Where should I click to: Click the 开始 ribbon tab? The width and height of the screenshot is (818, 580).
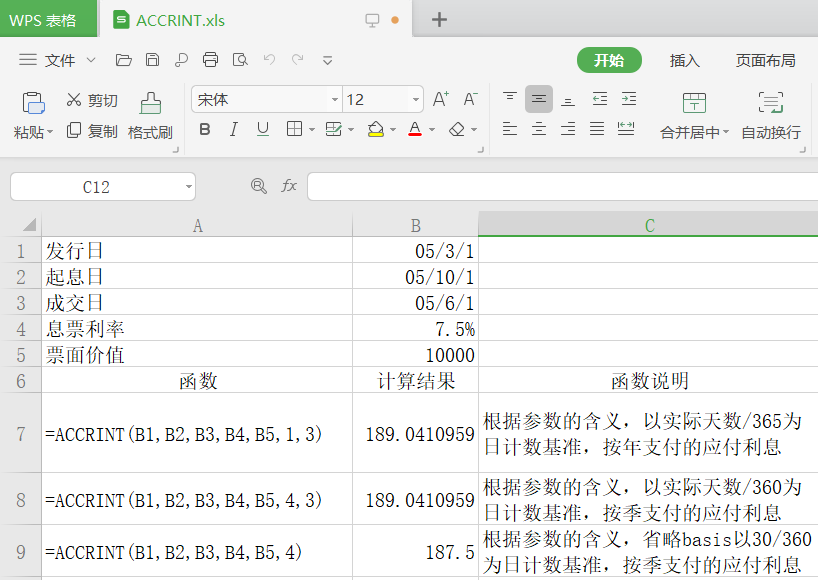(609, 60)
